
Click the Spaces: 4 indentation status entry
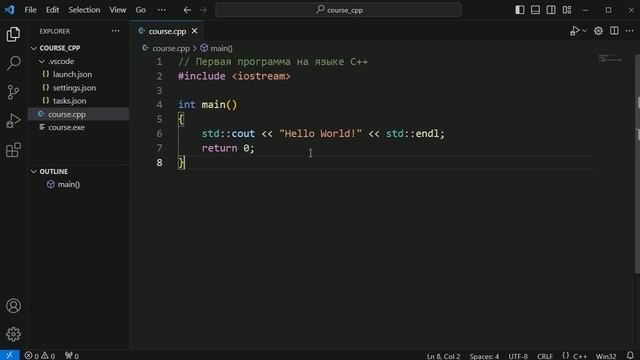point(484,356)
